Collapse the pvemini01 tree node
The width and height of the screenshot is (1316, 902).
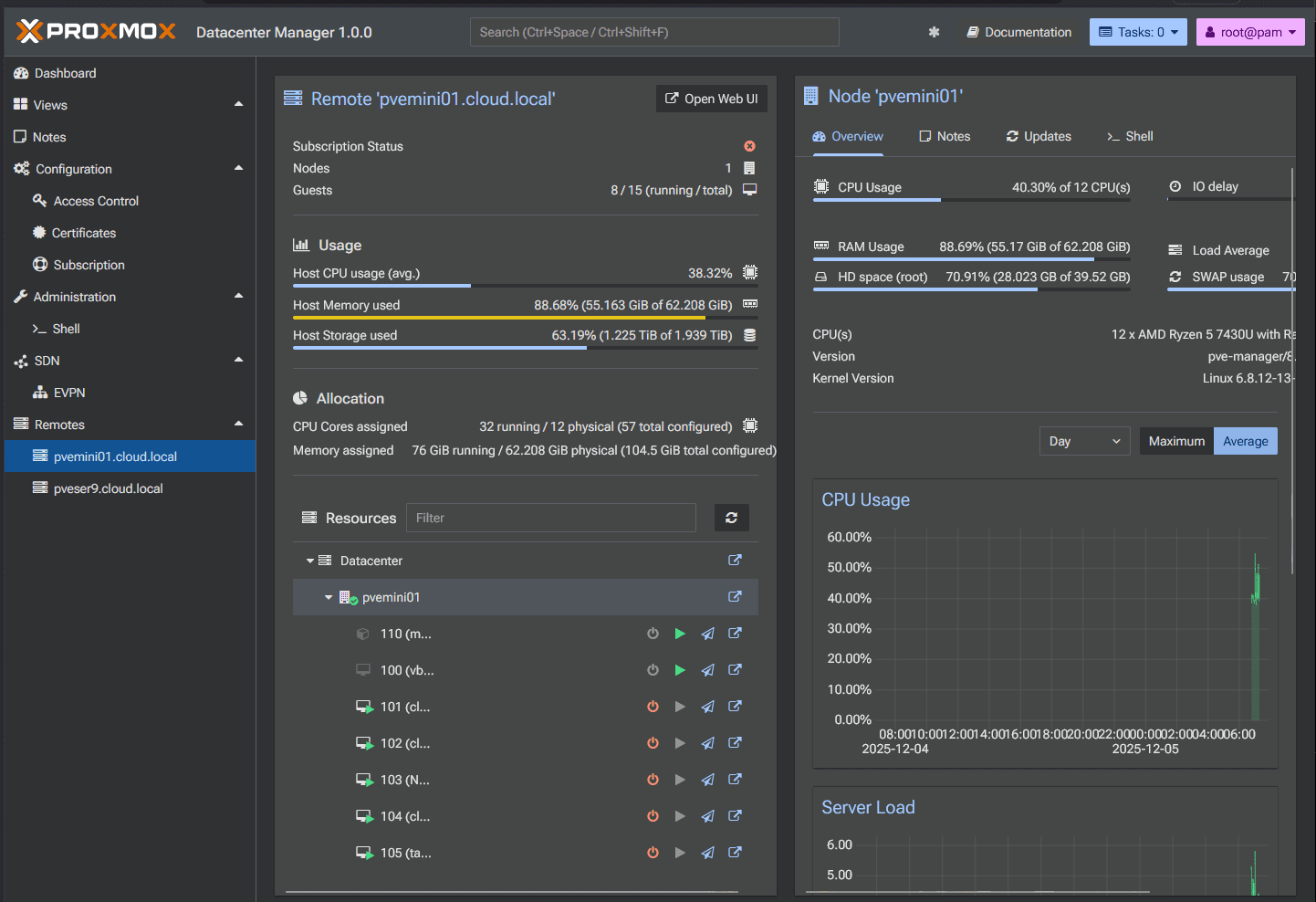329,596
